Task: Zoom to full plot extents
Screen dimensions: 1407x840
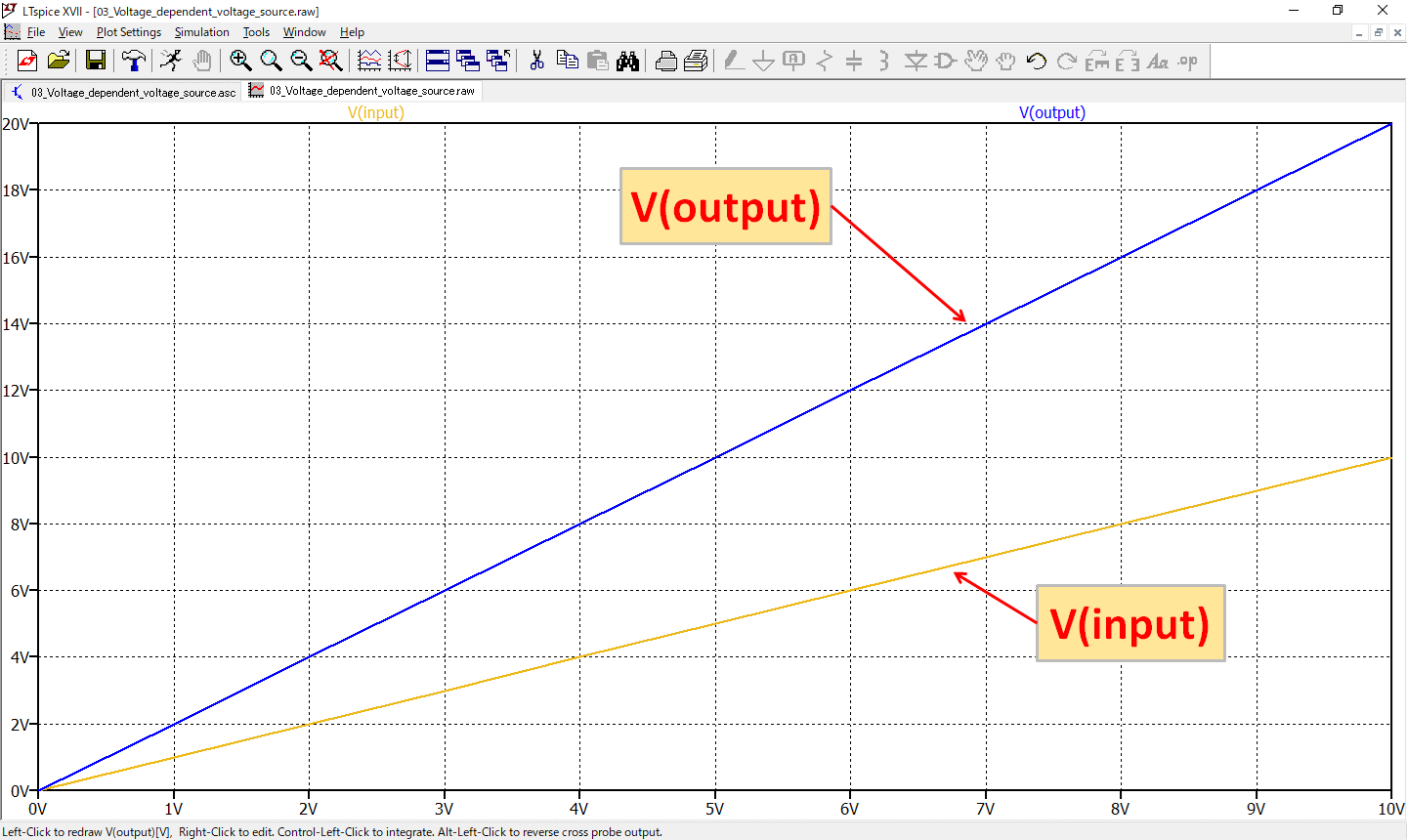Action: 331,61
